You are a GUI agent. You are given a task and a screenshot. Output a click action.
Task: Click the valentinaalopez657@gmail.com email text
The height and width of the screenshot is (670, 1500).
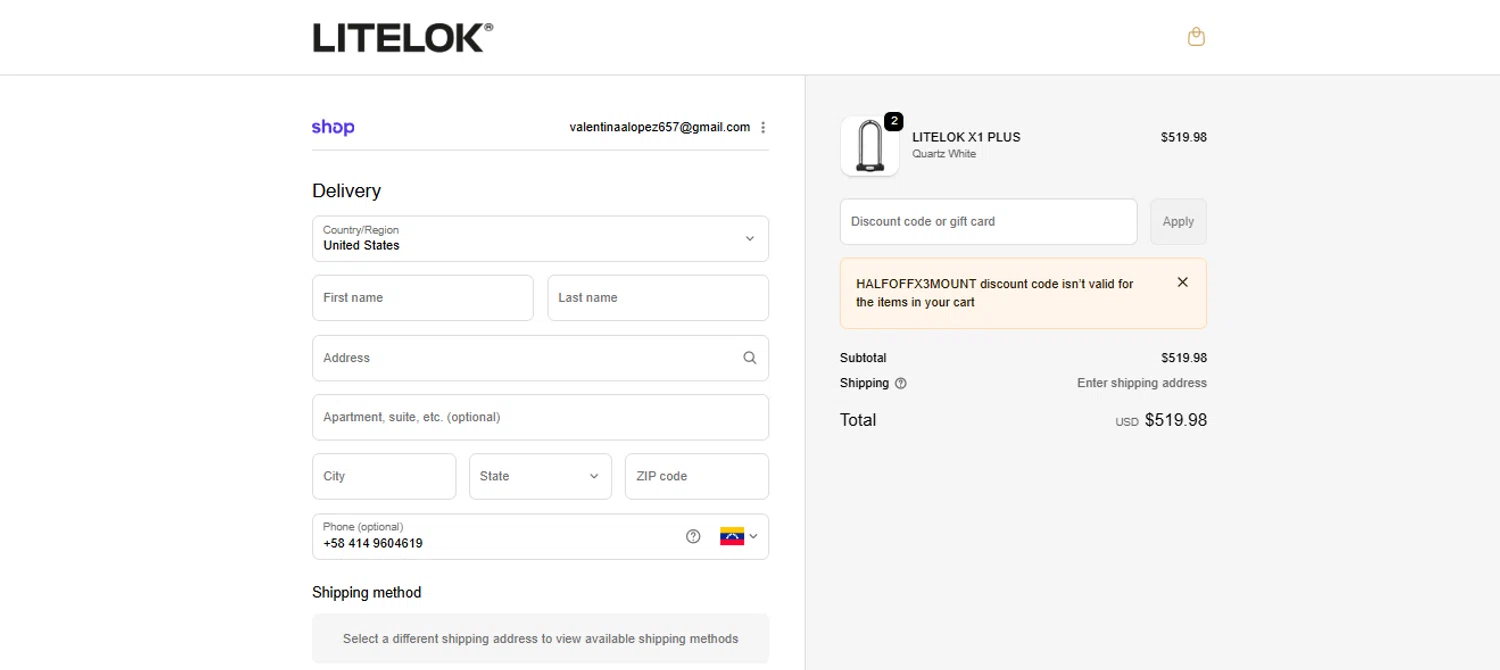click(x=660, y=127)
